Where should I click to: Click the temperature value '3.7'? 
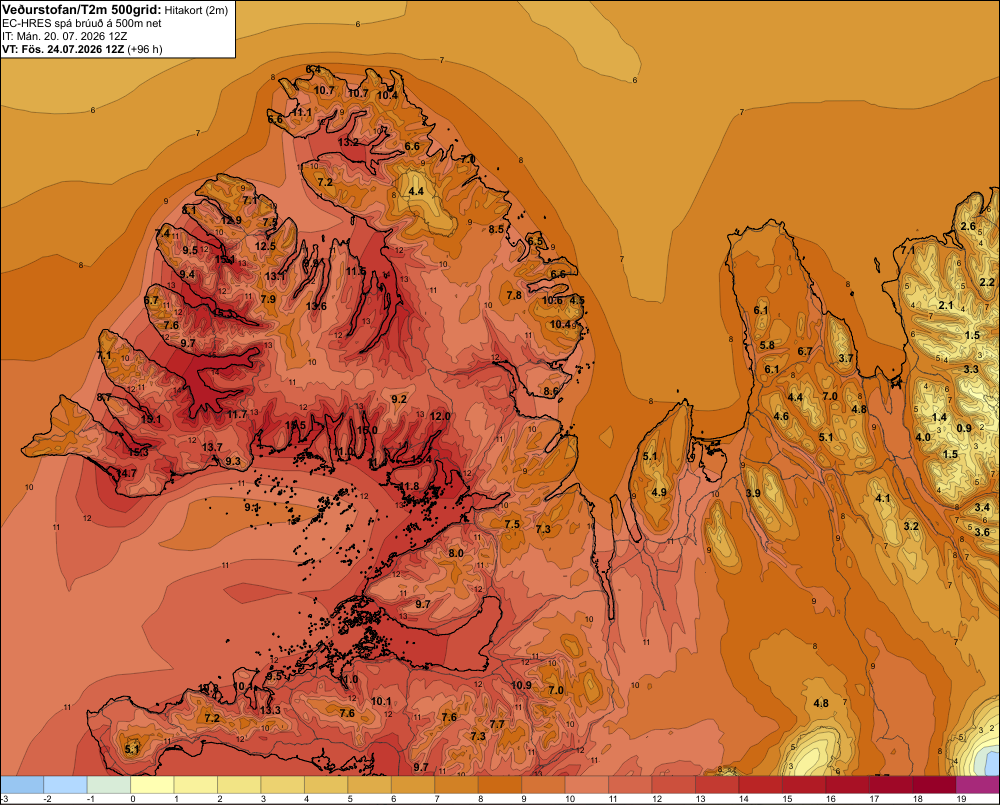pos(846,358)
